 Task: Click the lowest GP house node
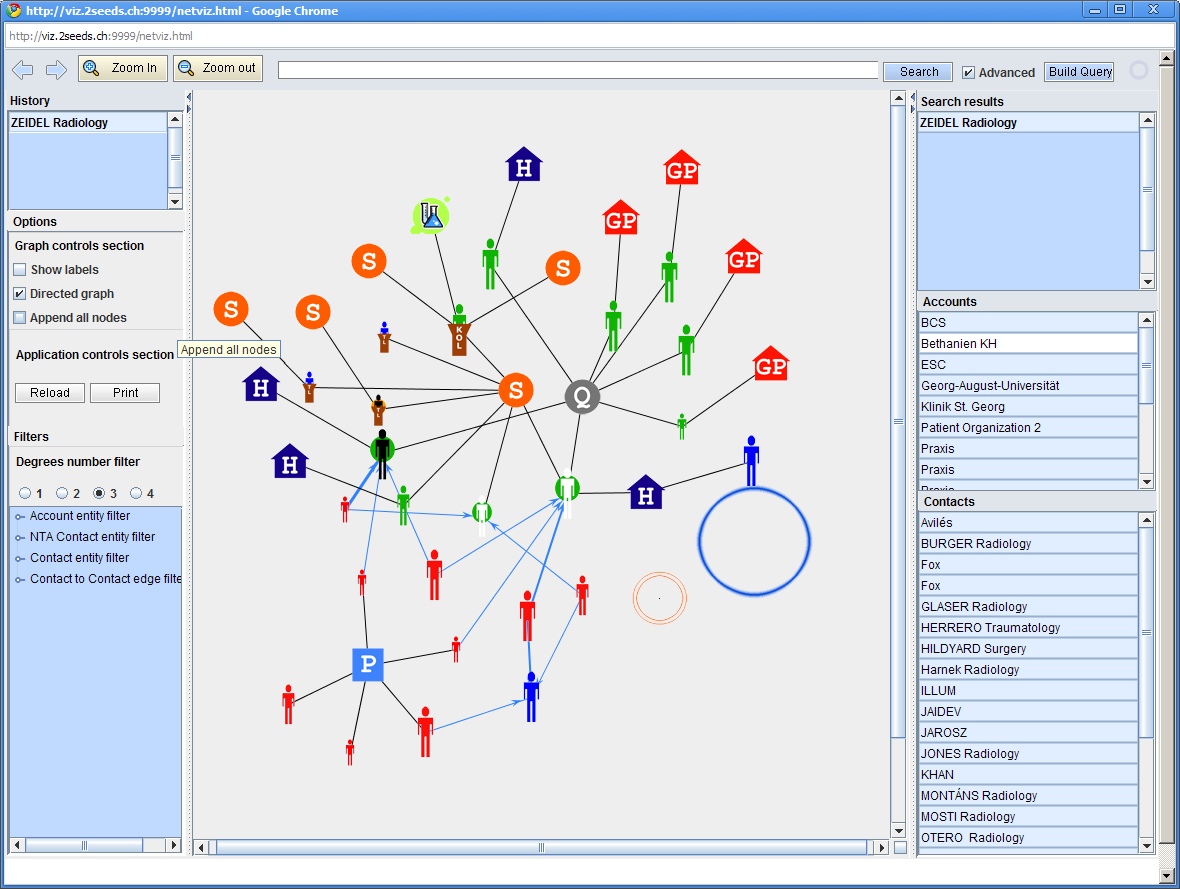771,364
